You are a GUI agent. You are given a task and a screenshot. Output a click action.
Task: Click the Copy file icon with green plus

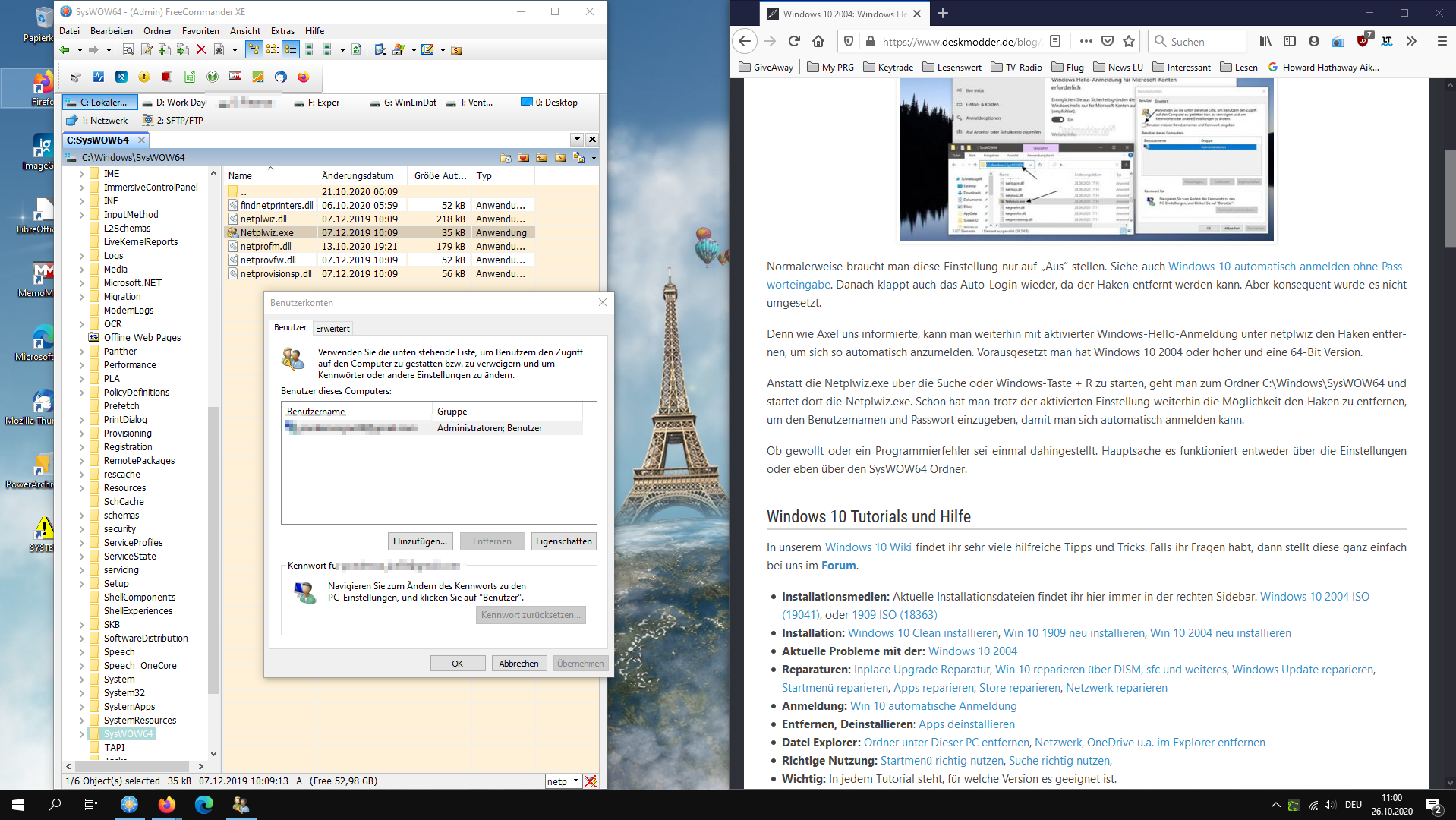(x=165, y=50)
